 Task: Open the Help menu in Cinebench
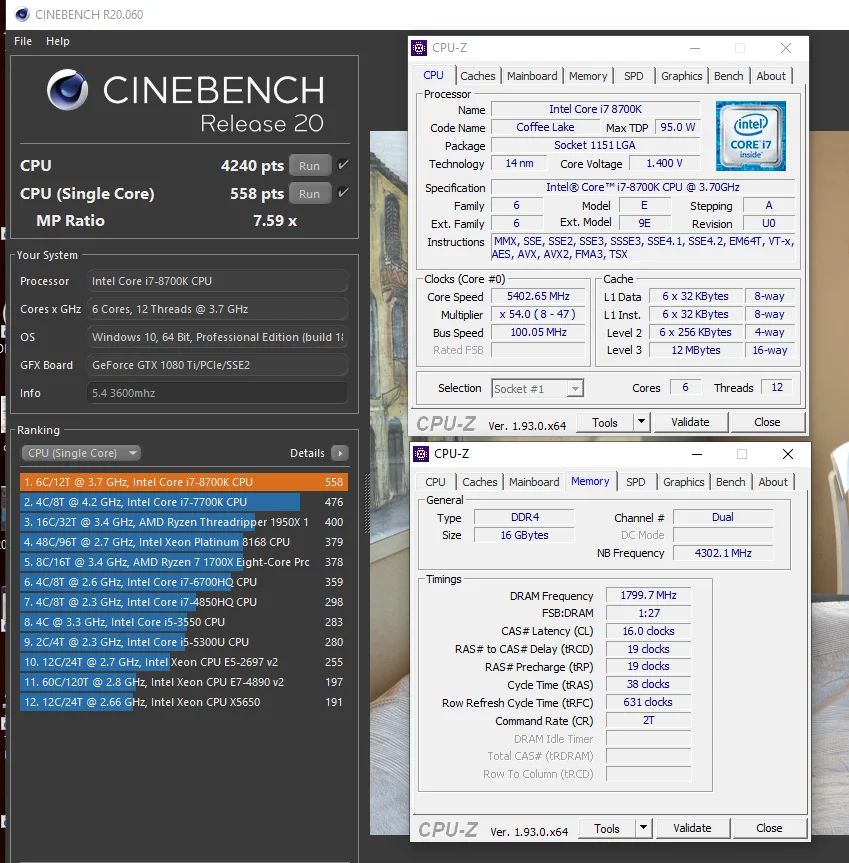tap(58, 41)
